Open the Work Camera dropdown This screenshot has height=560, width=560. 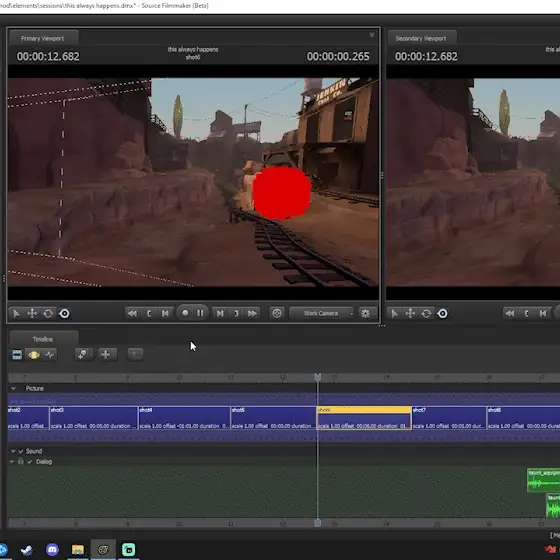[321, 314]
